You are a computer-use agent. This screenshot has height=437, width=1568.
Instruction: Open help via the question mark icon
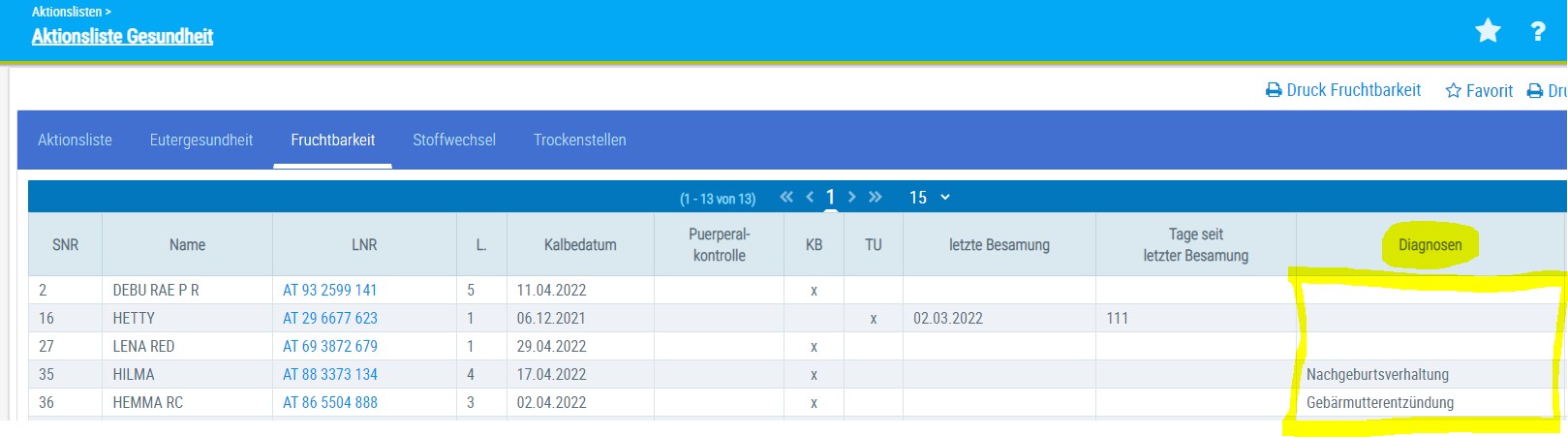click(1537, 31)
